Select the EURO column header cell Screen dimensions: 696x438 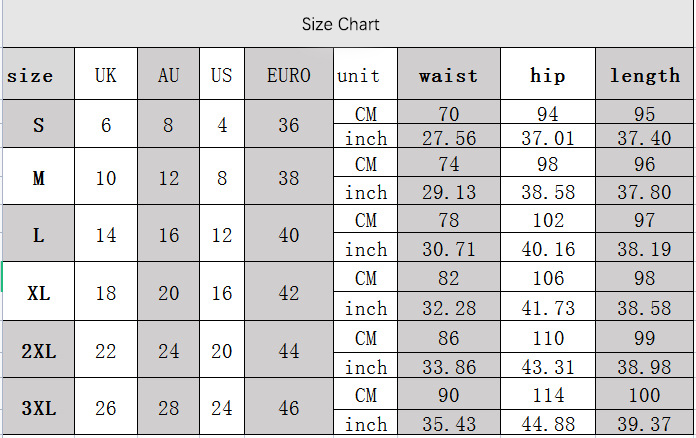(289, 75)
